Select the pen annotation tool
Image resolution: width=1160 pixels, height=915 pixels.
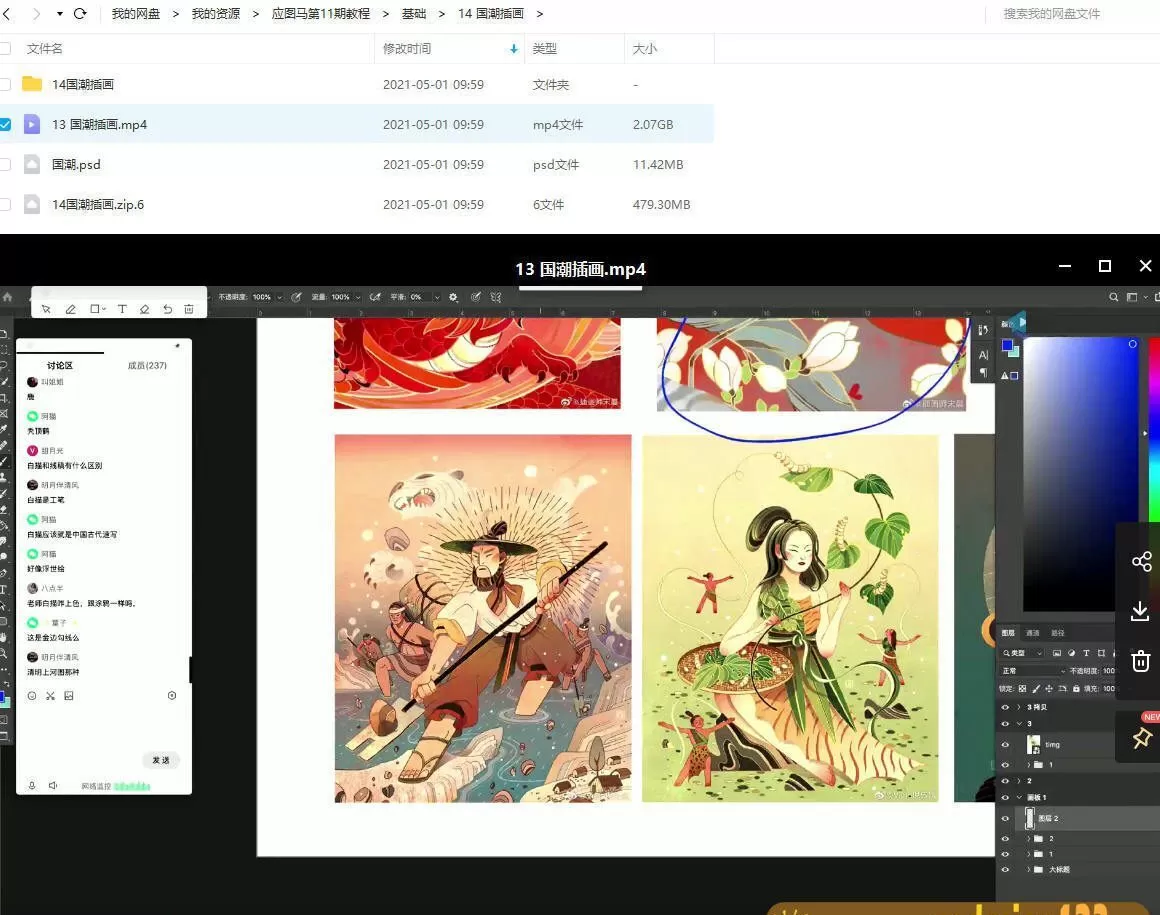[x=70, y=309]
